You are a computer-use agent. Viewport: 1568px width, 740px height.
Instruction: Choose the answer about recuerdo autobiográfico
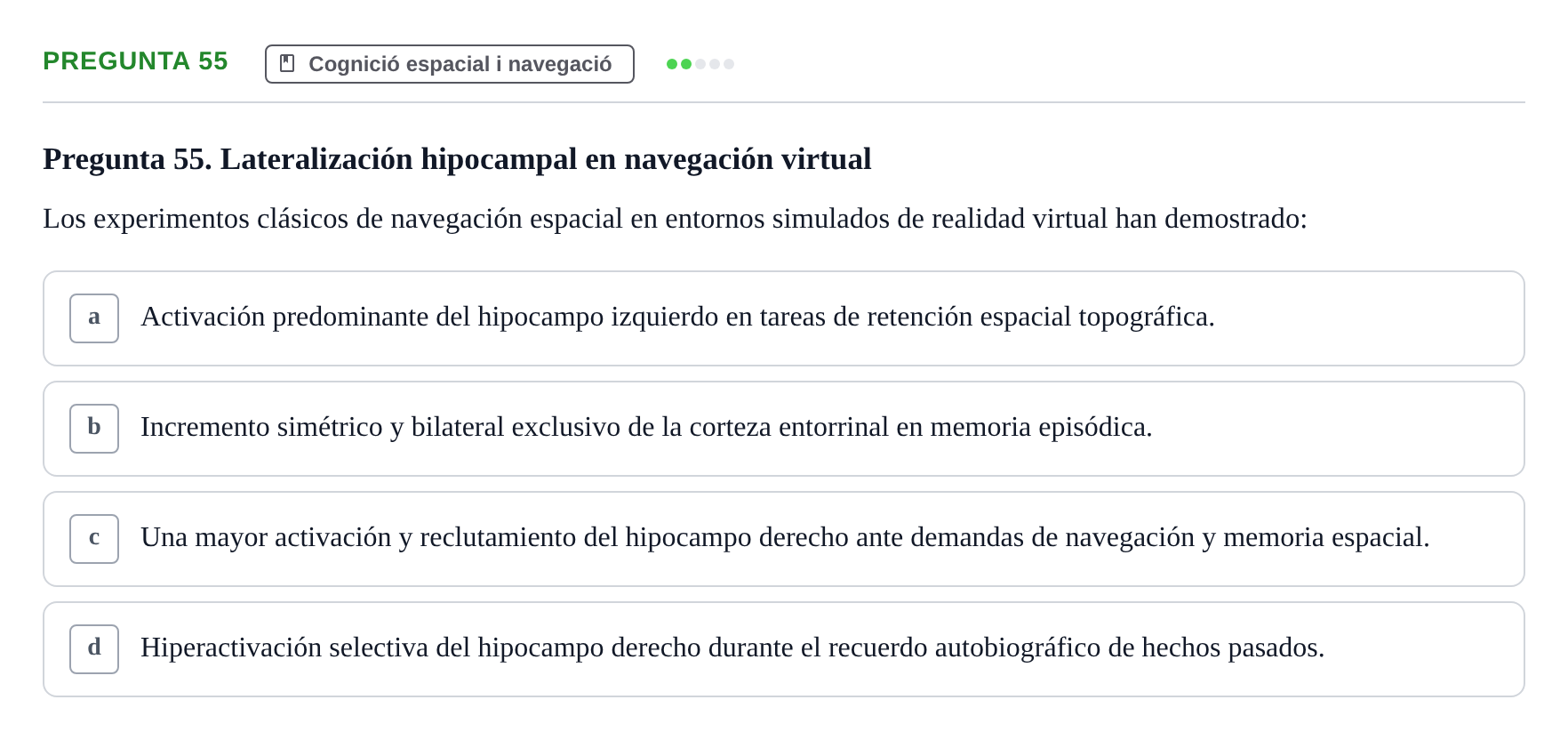784,649
